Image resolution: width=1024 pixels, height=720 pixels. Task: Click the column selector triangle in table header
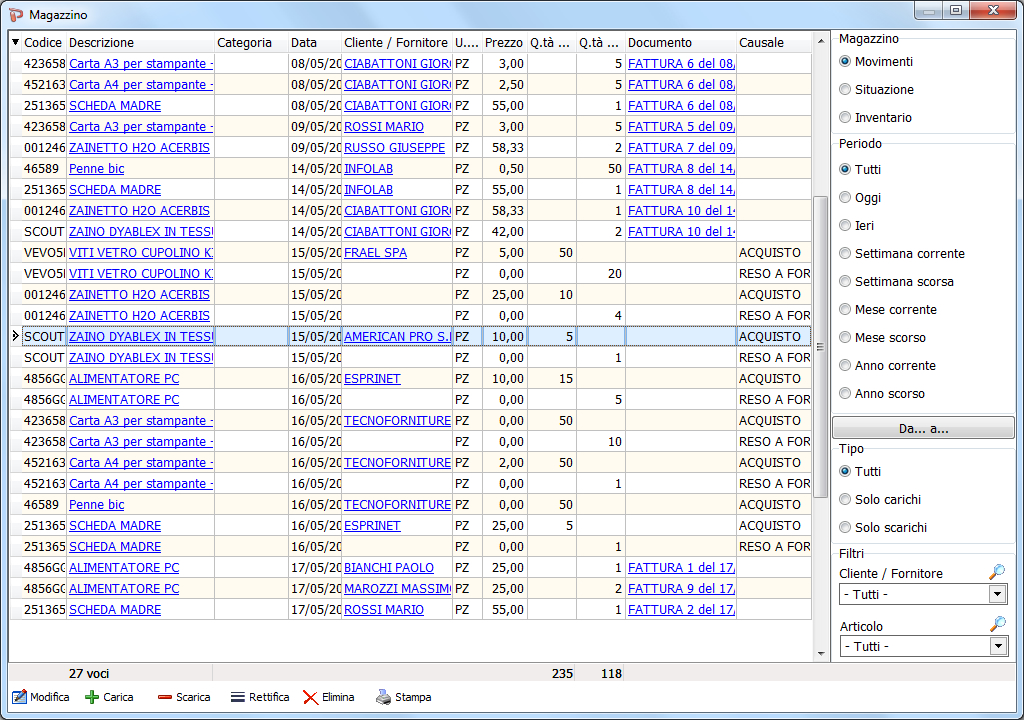click(x=16, y=42)
